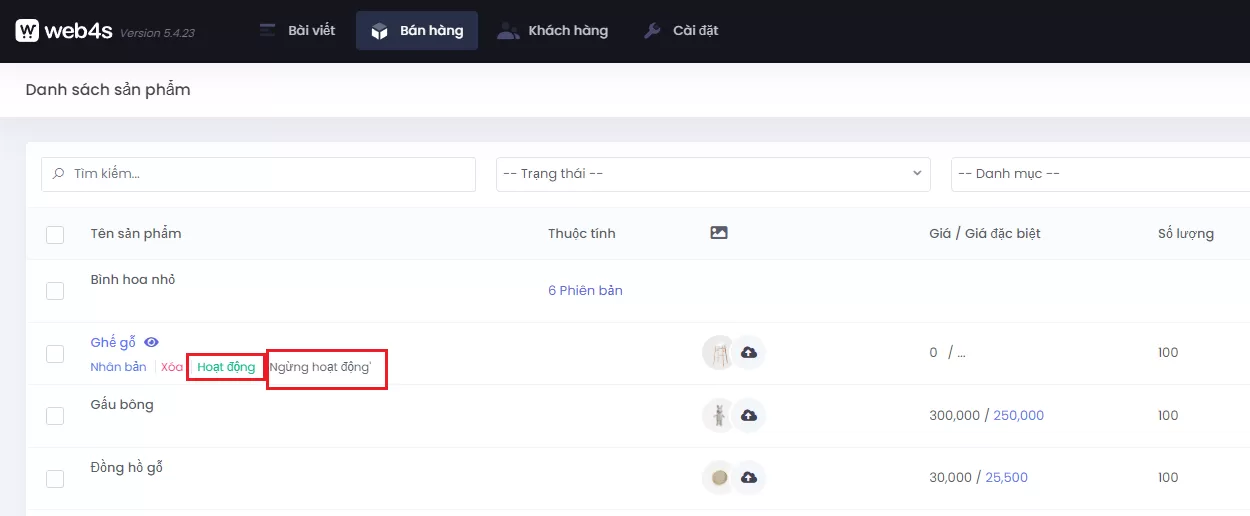Click upload cloud icon in Đồng hồ gỗ row
Image resolution: width=1250 pixels, height=516 pixels.
[749, 478]
